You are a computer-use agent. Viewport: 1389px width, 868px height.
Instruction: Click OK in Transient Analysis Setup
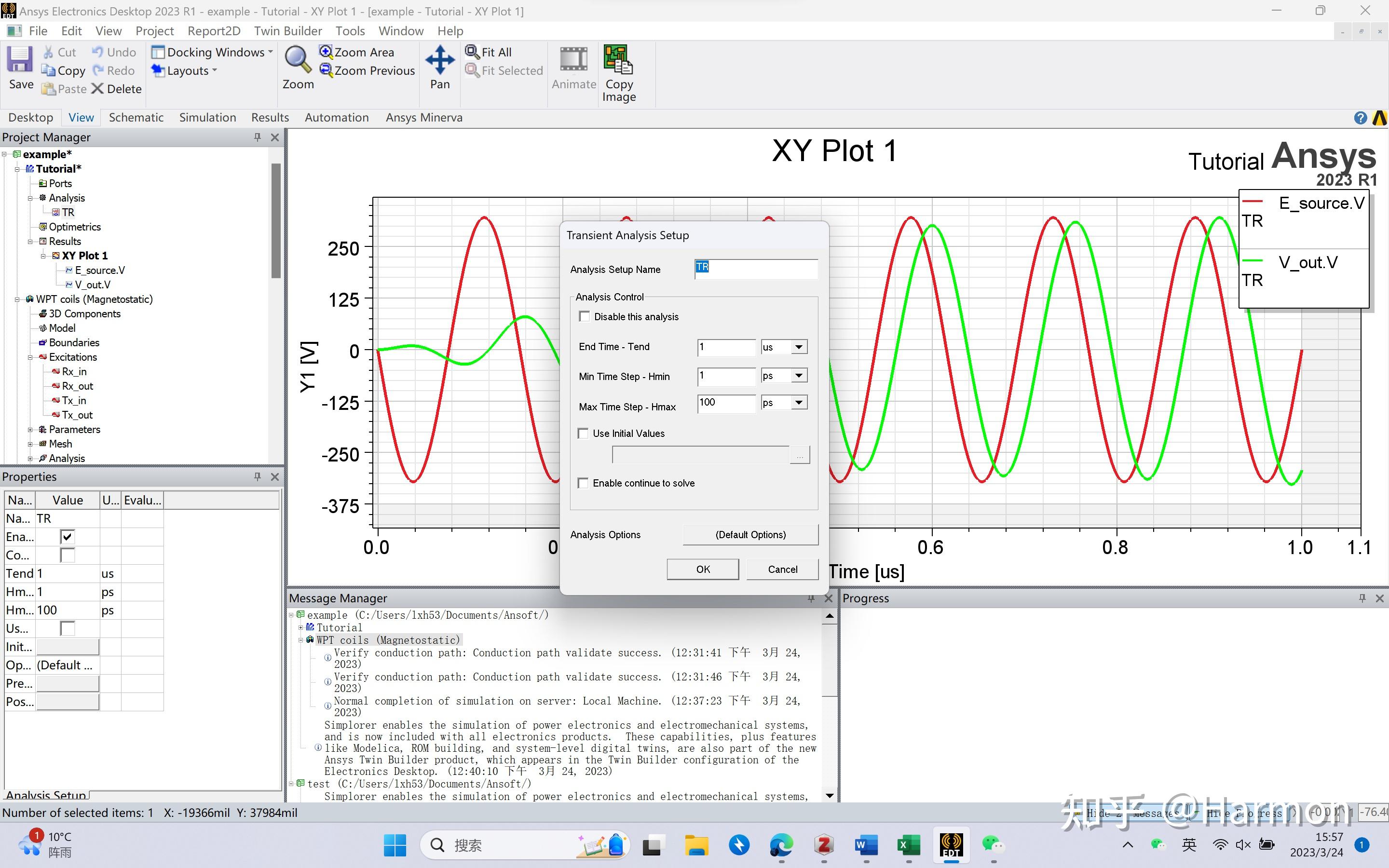click(x=703, y=569)
